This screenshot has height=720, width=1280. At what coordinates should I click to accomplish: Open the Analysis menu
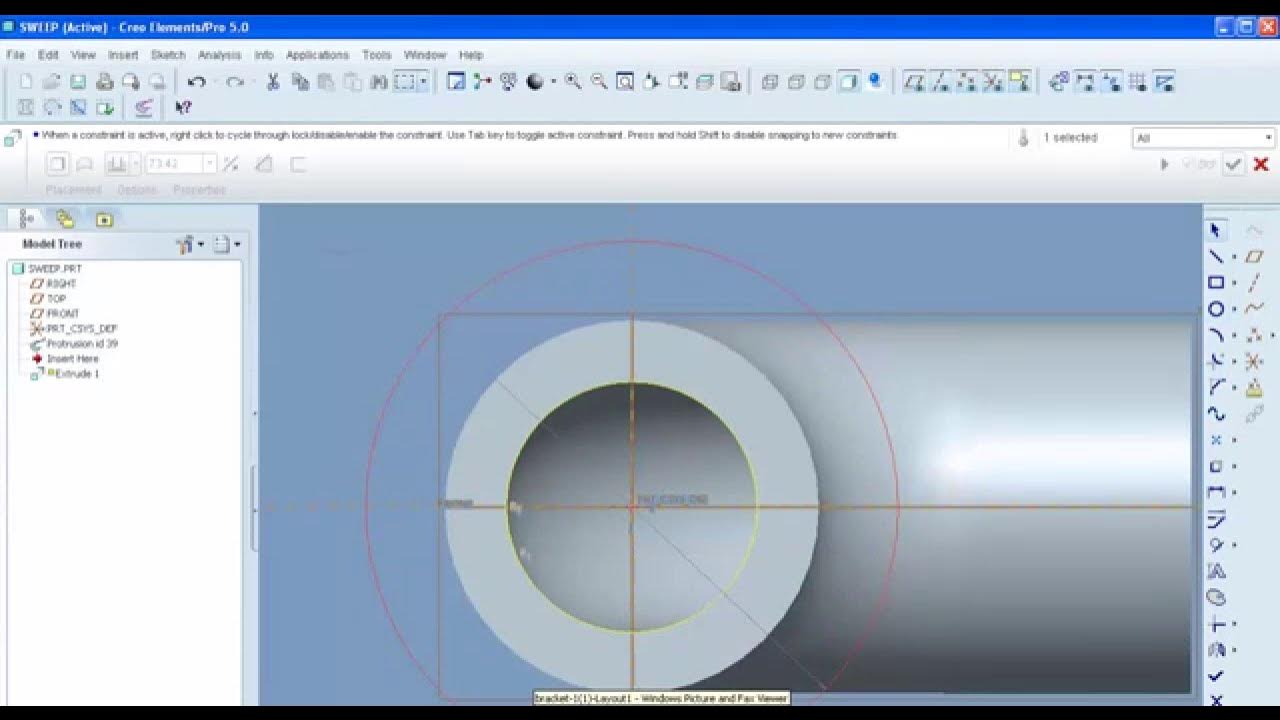click(x=219, y=55)
